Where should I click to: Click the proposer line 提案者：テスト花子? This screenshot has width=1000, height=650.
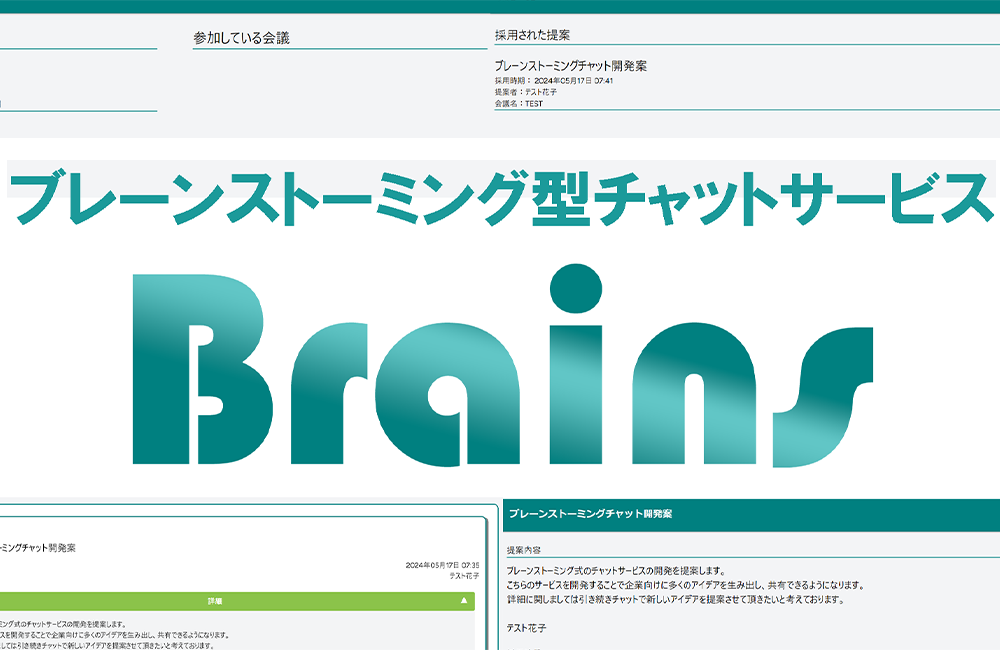(x=526, y=92)
